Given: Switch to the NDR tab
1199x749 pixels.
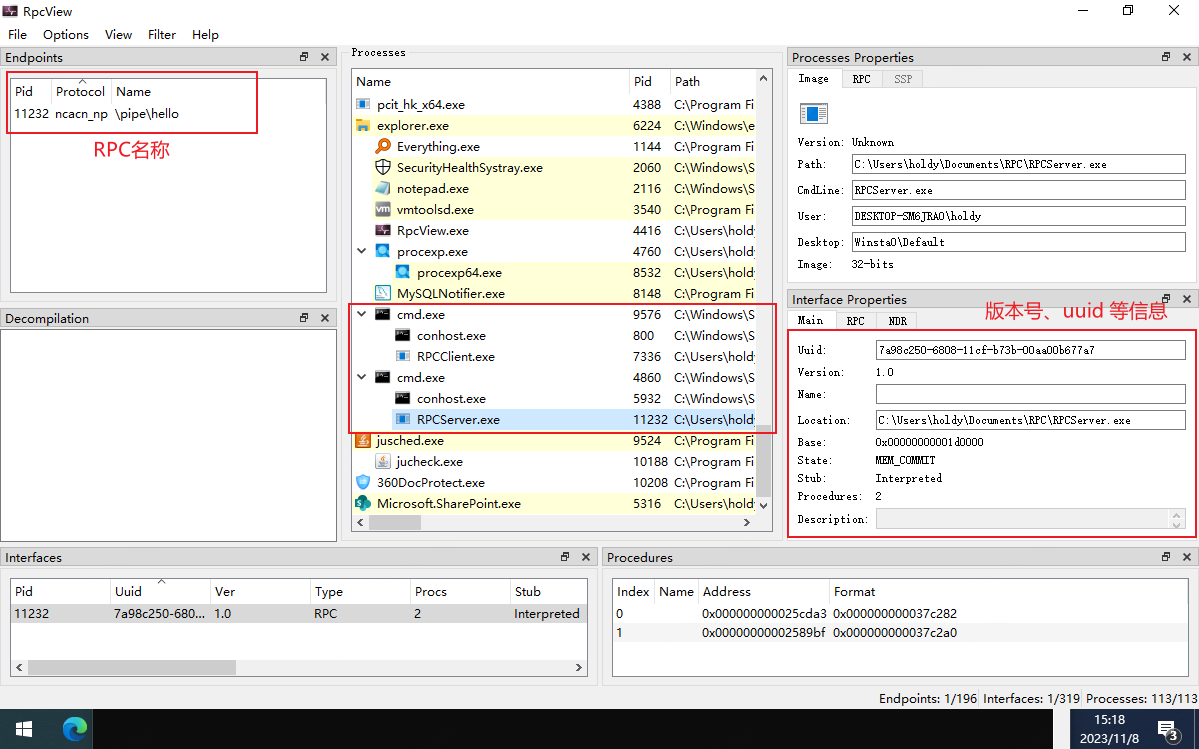Looking at the screenshot, I should point(897,321).
